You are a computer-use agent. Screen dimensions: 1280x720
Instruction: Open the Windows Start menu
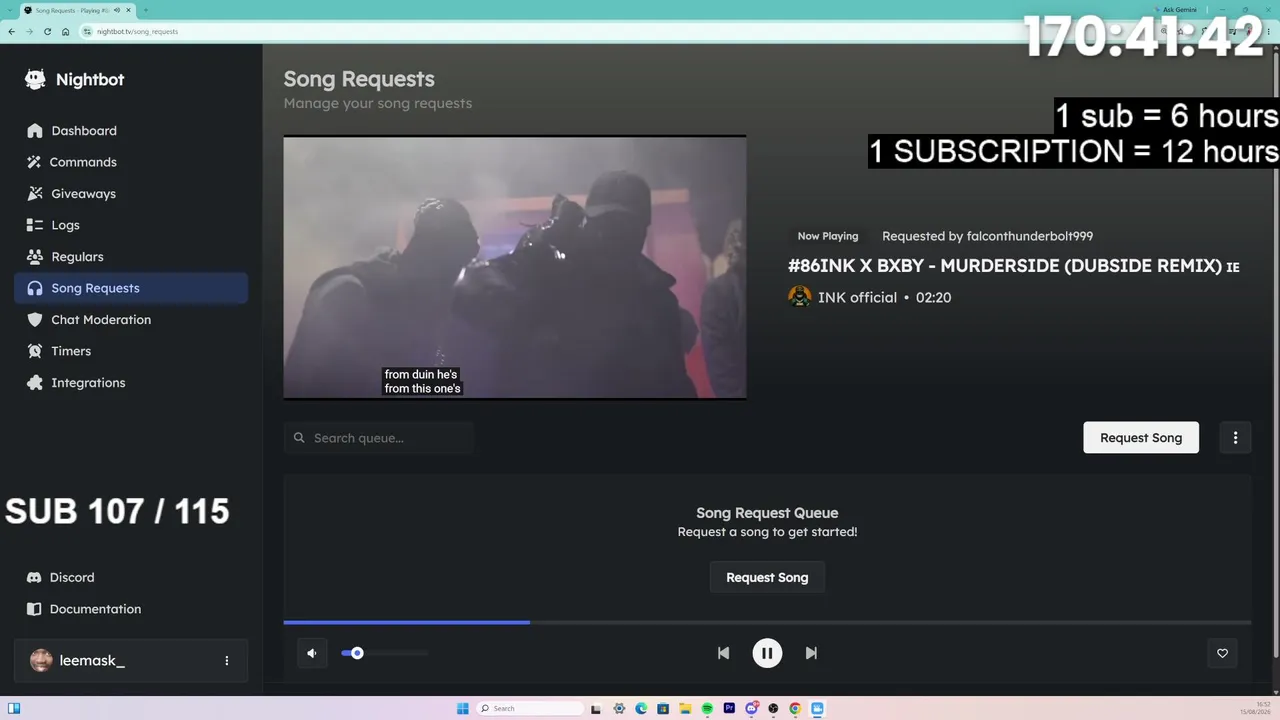coord(462,708)
